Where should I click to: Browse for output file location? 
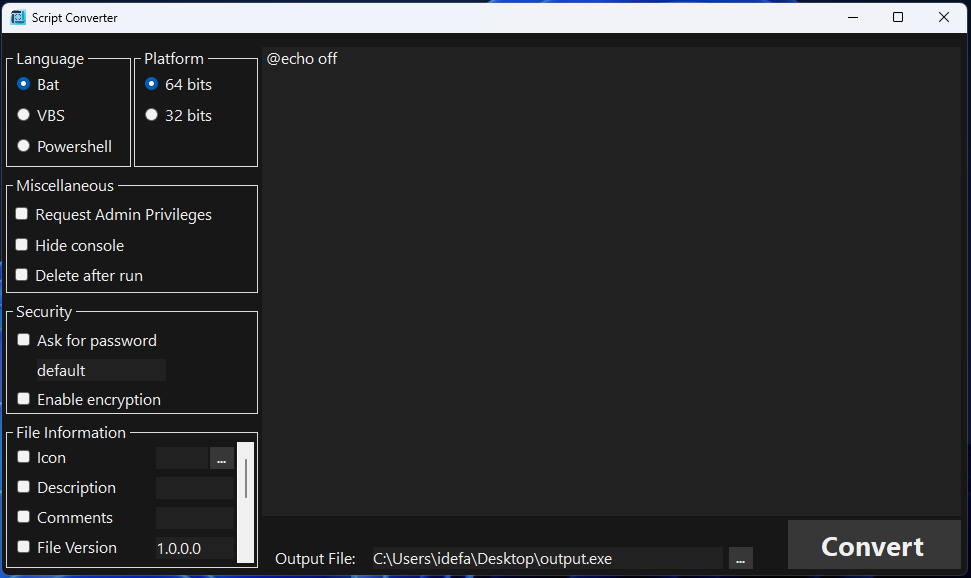click(740, 559)
